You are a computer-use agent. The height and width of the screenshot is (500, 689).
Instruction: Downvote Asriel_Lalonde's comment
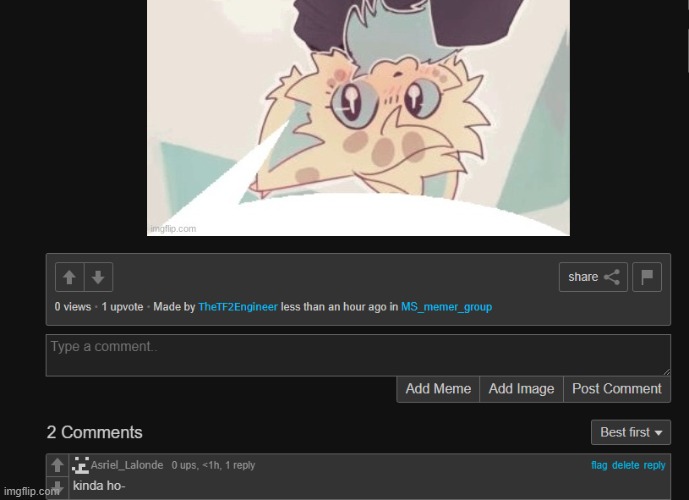[x=57, y=487]
